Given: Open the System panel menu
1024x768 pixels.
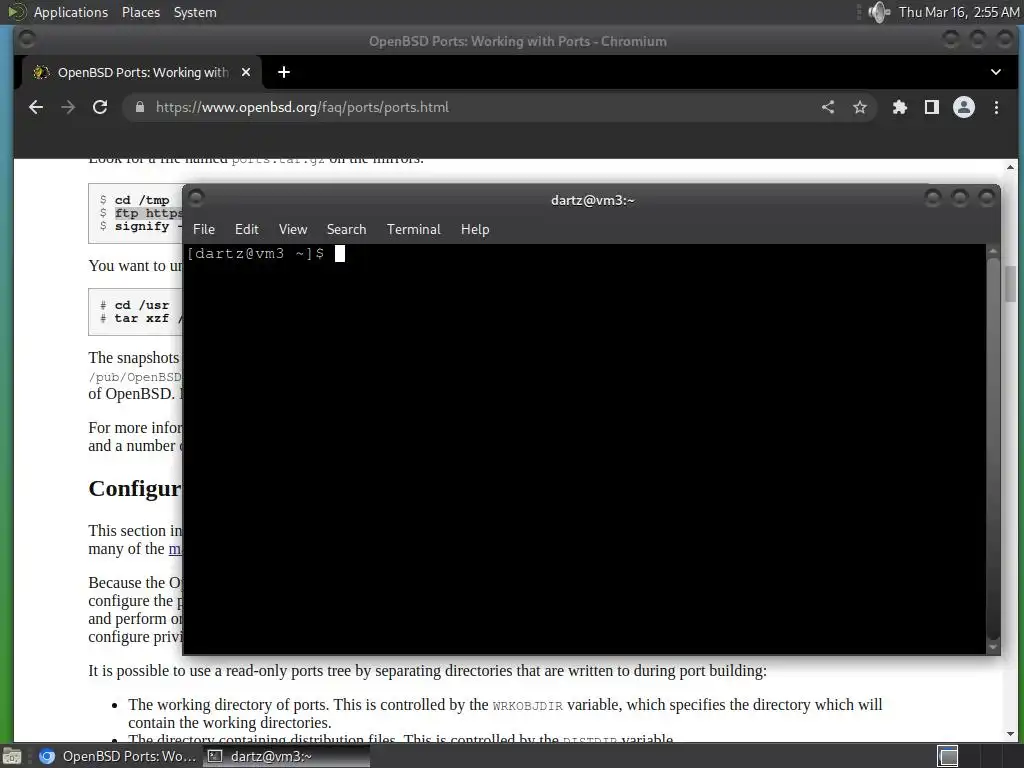Looking at the screenshot, I should [195, 12].
